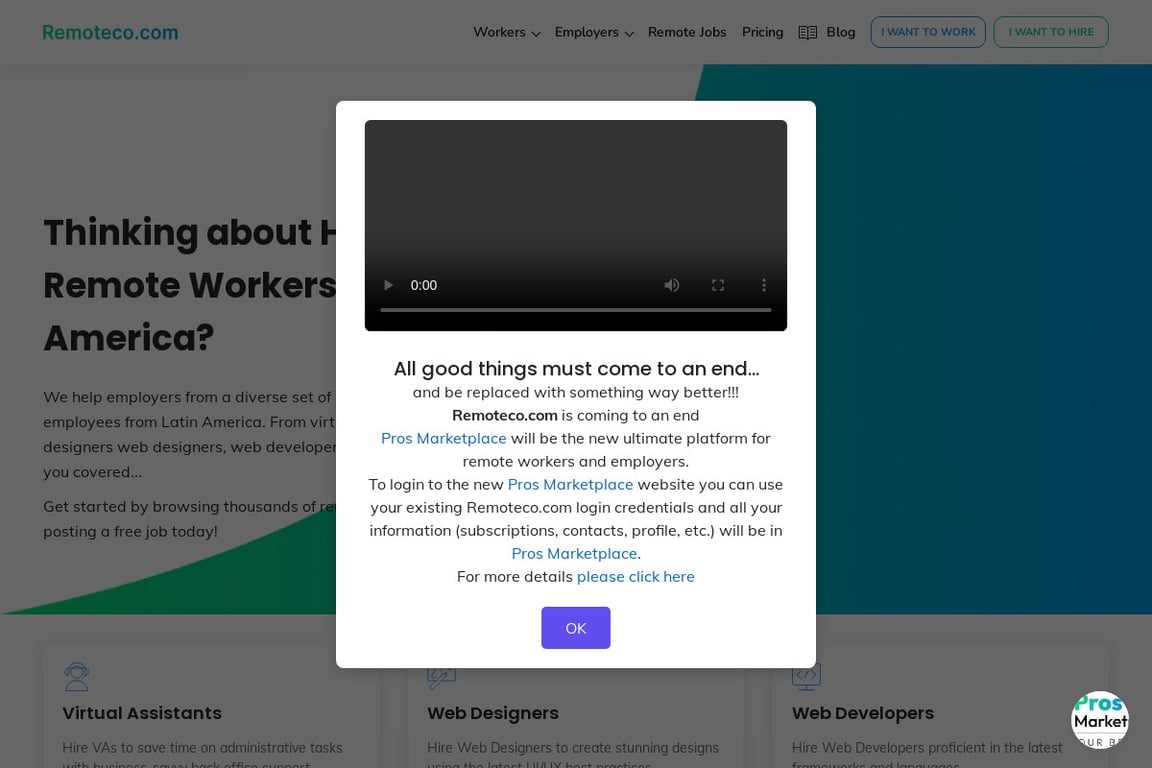Click the video time display 0:00
Viewport: 1152px width, 768px height.
click(x=423, y=285)
